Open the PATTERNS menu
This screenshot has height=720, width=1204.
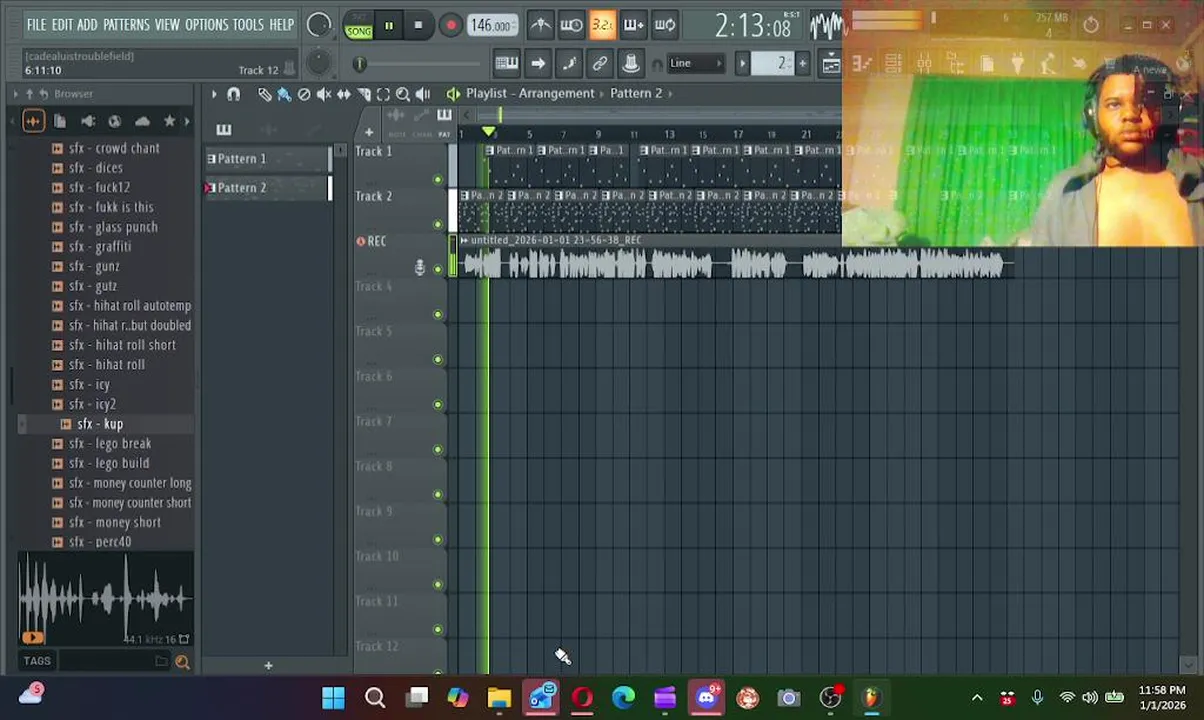tap(126, 24)
